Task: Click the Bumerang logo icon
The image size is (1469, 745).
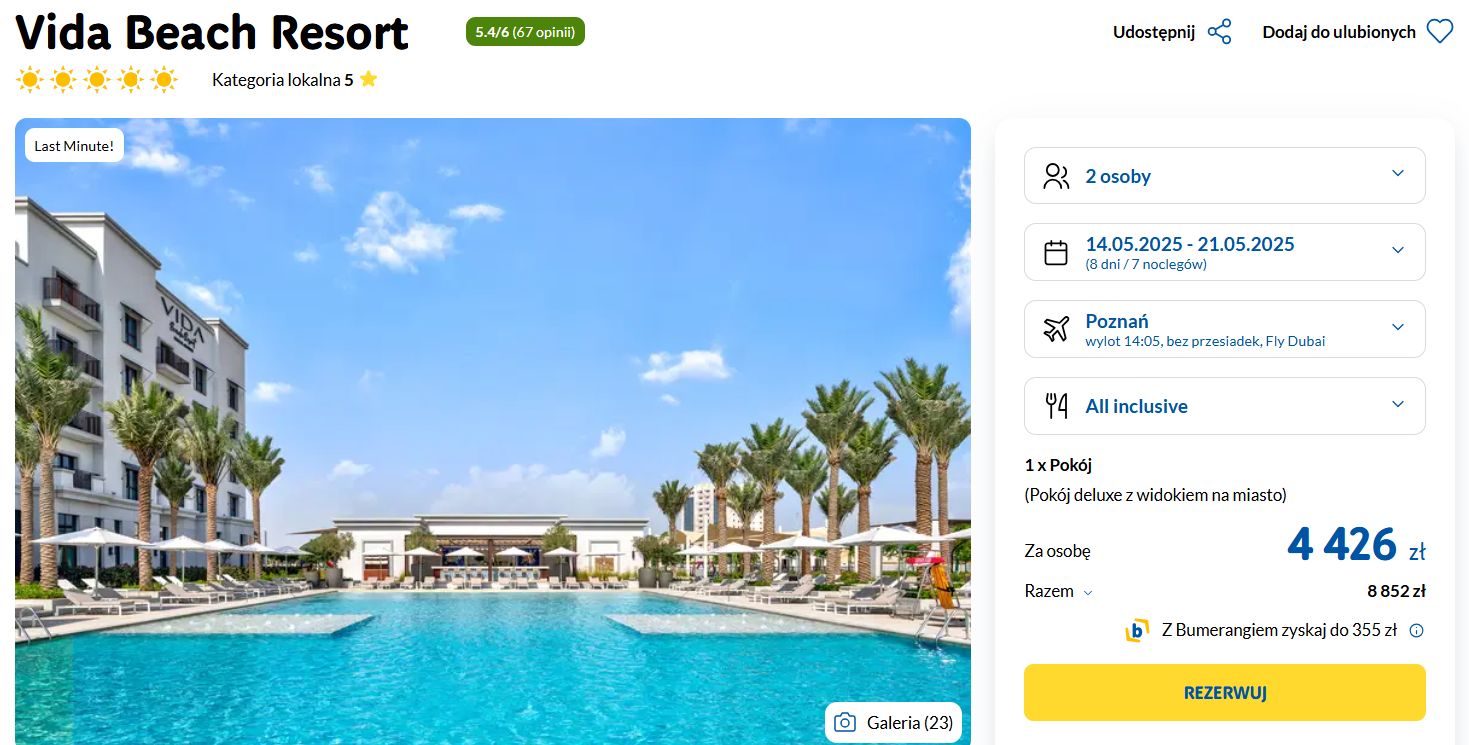Action: click(x=1137, y=631)
